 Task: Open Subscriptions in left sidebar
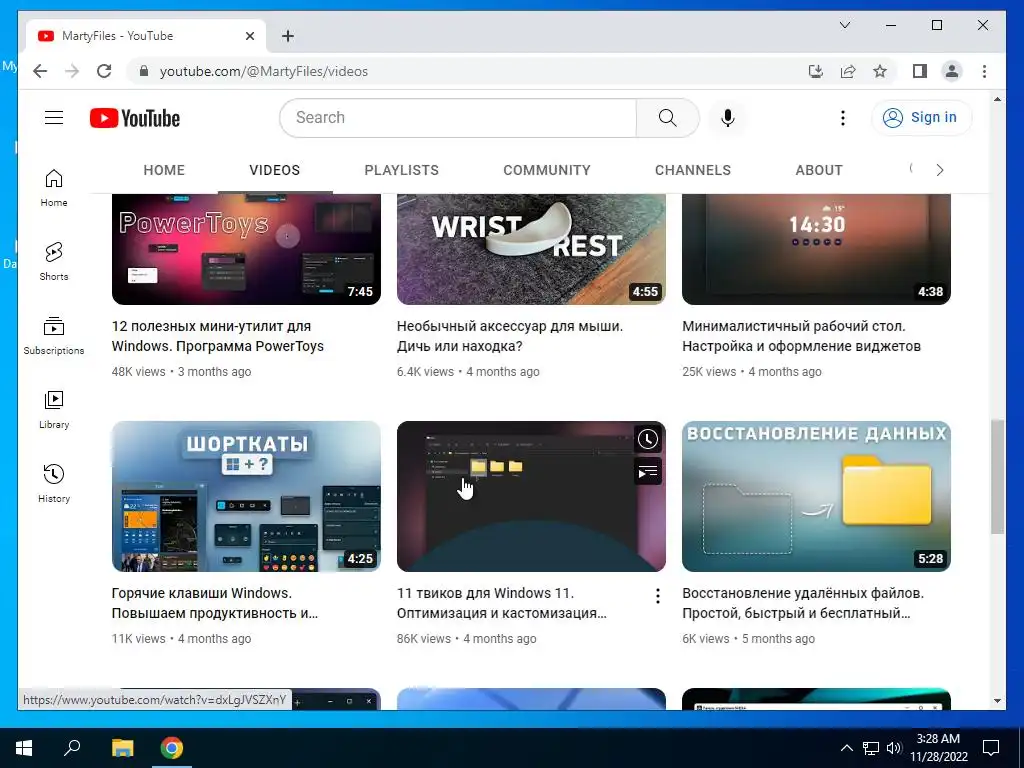pos(54,336)
